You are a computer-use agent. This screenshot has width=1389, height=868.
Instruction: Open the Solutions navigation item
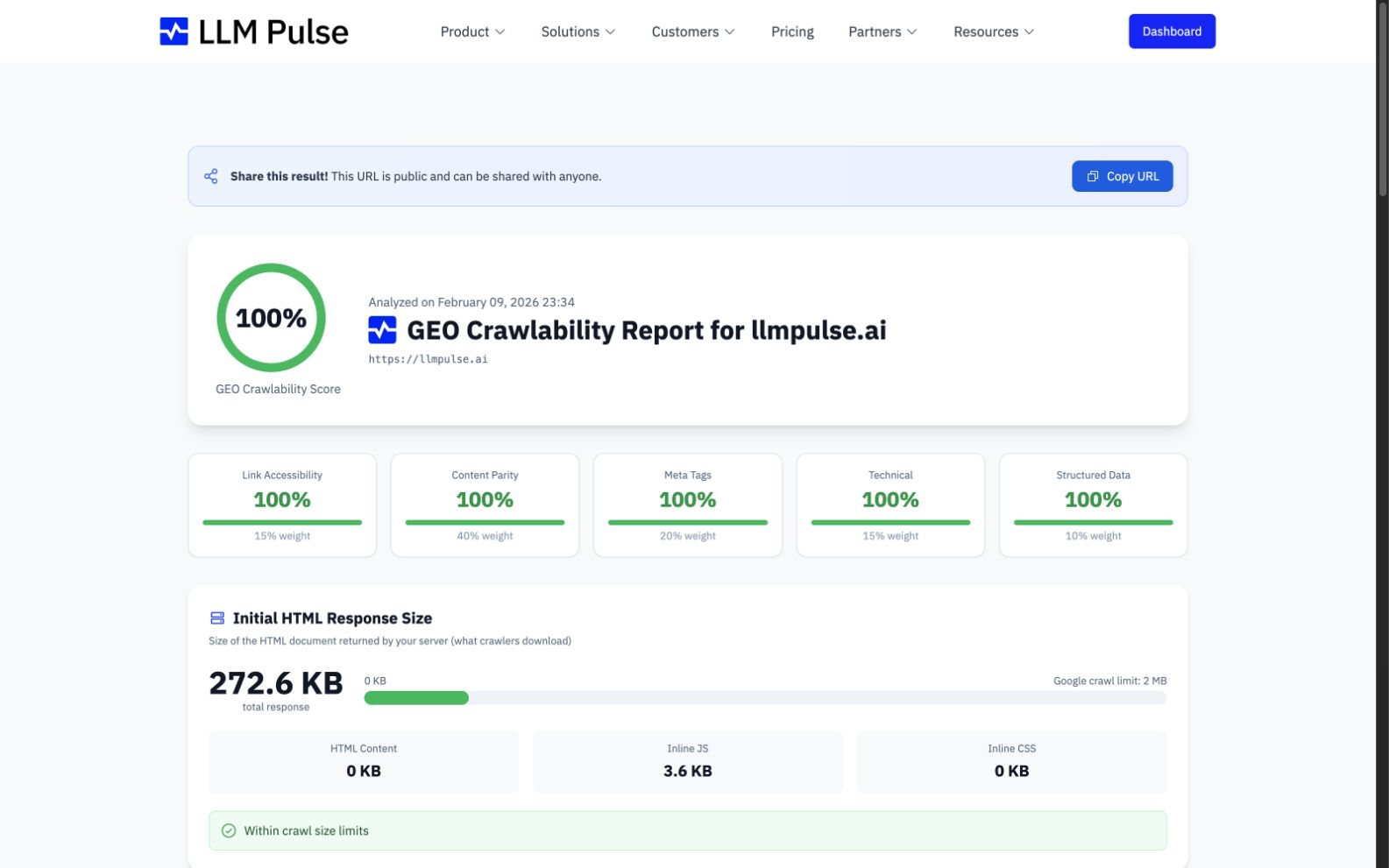[x=578, y=32]
